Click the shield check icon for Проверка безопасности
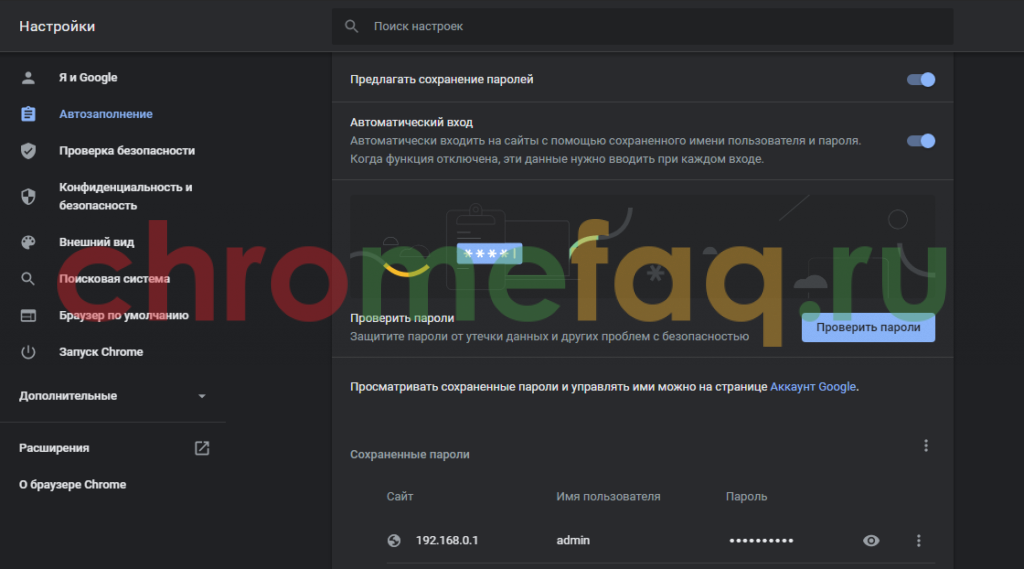1024x569 pixels. (x=28, y=151)
